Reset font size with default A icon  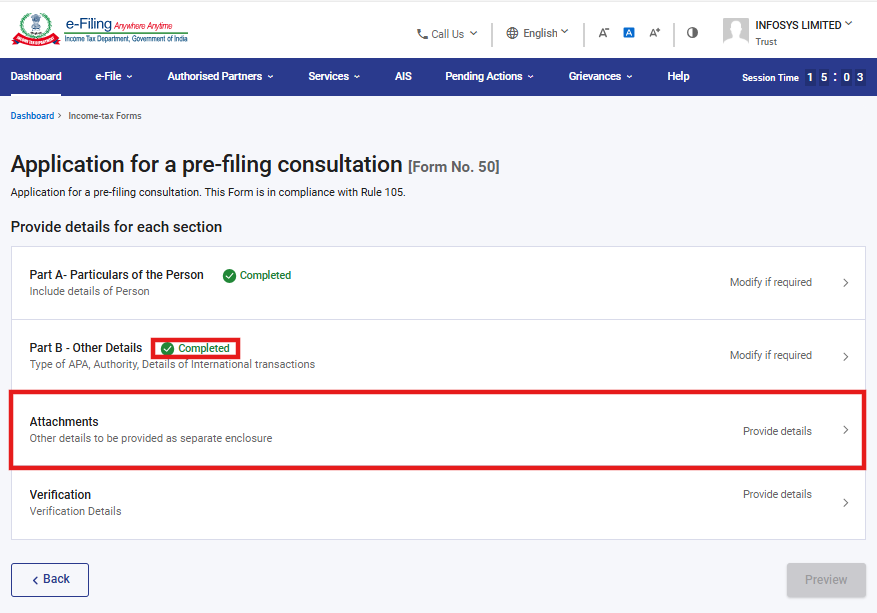[629, 32]
